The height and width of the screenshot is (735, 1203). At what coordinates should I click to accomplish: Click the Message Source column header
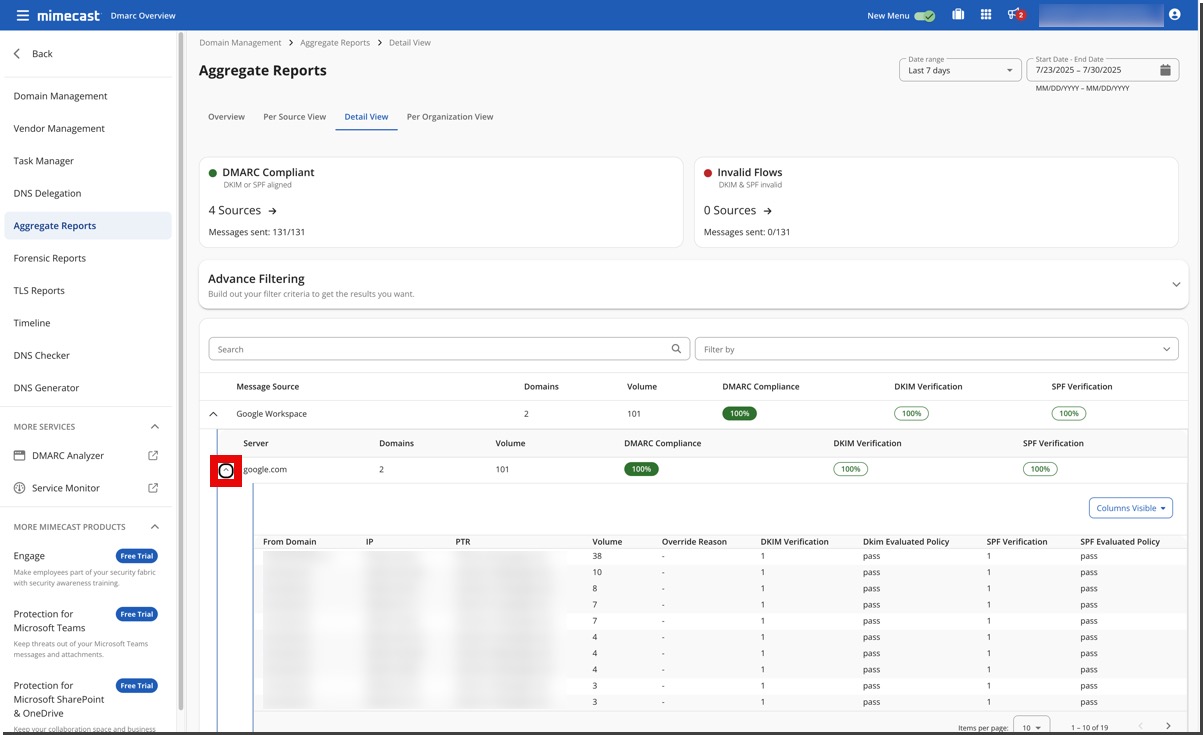[x=267, y=387]
